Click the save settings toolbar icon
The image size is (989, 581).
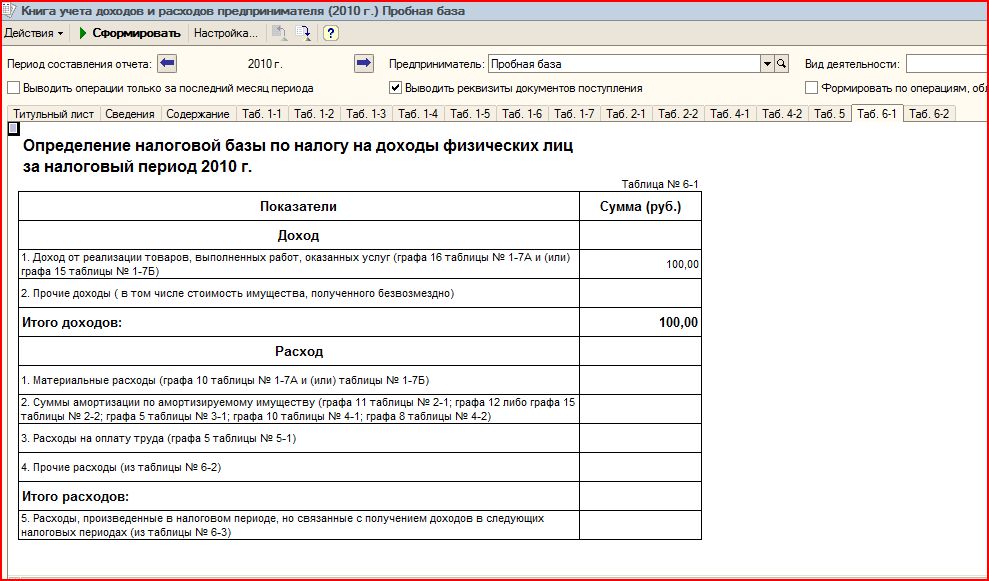pyautogui.click(x=279, y=33)
